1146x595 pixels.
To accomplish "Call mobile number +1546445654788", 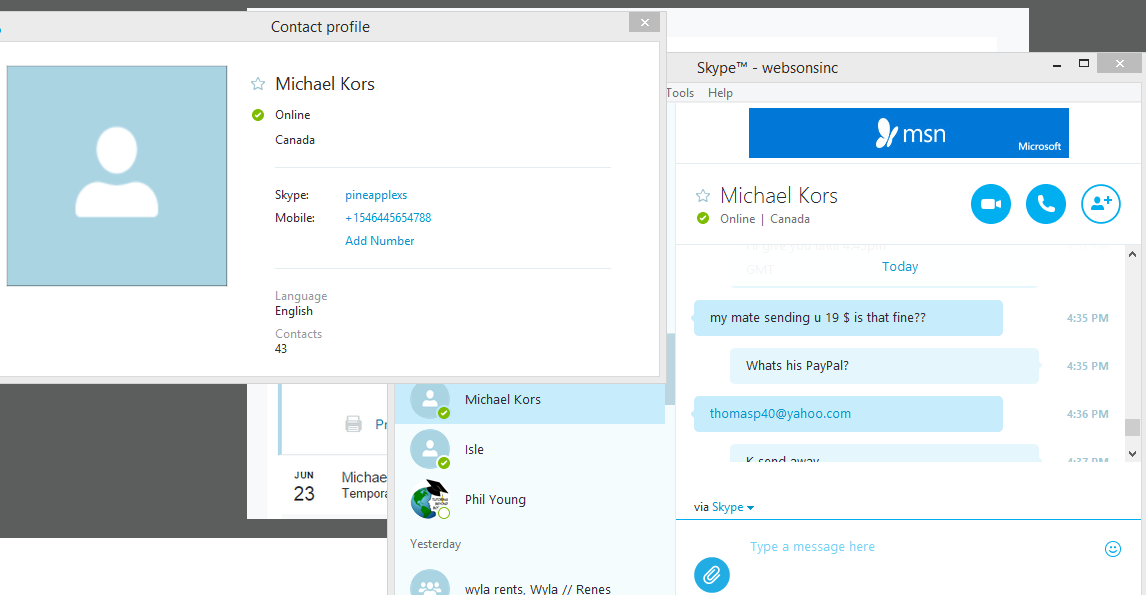I will point(388,218).
